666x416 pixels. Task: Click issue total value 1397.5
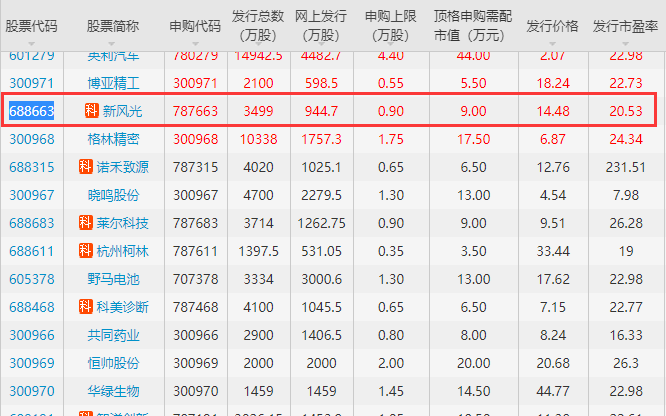tap(258, 252)
